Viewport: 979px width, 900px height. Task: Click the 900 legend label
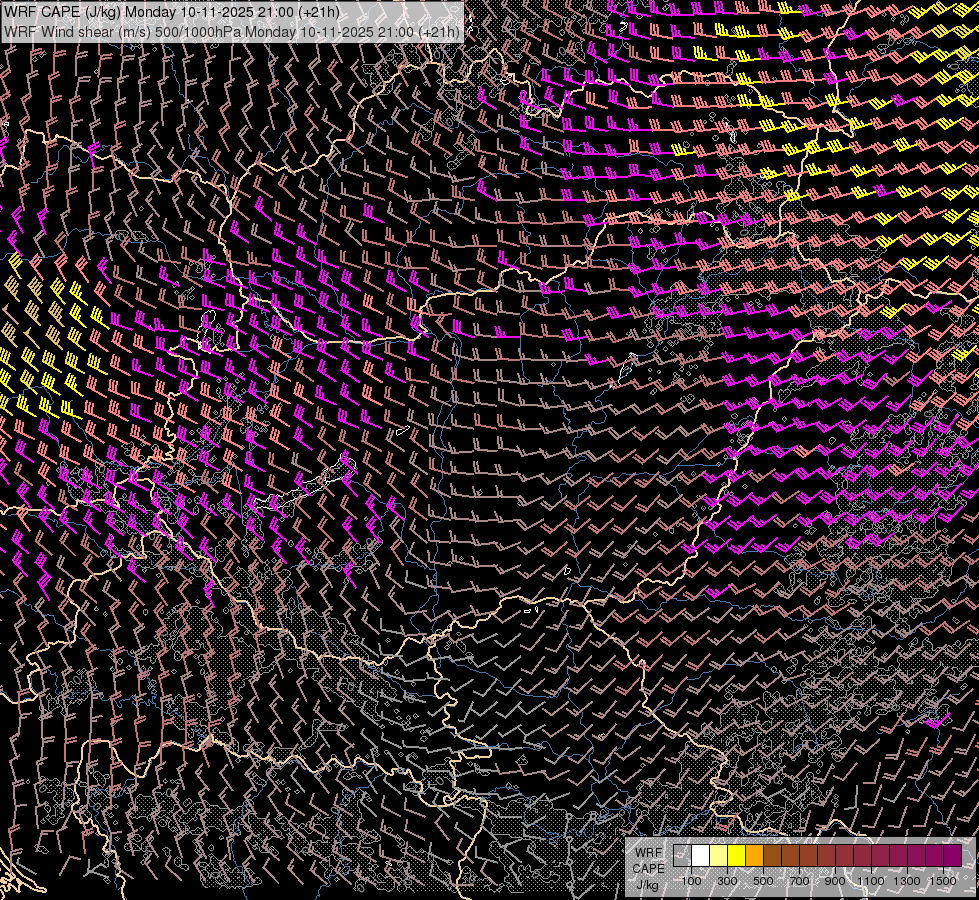[835, 881]
